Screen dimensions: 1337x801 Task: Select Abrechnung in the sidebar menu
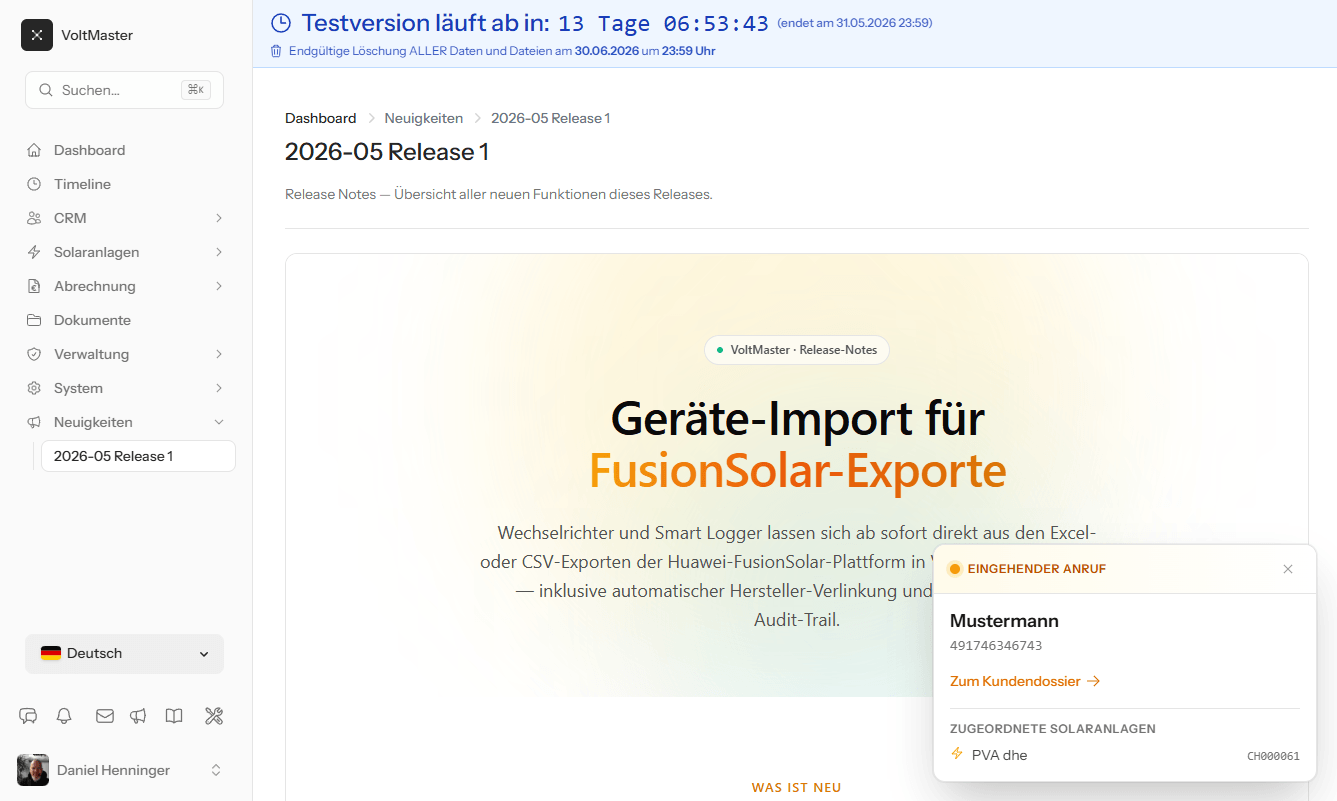[x=125, y=286]
